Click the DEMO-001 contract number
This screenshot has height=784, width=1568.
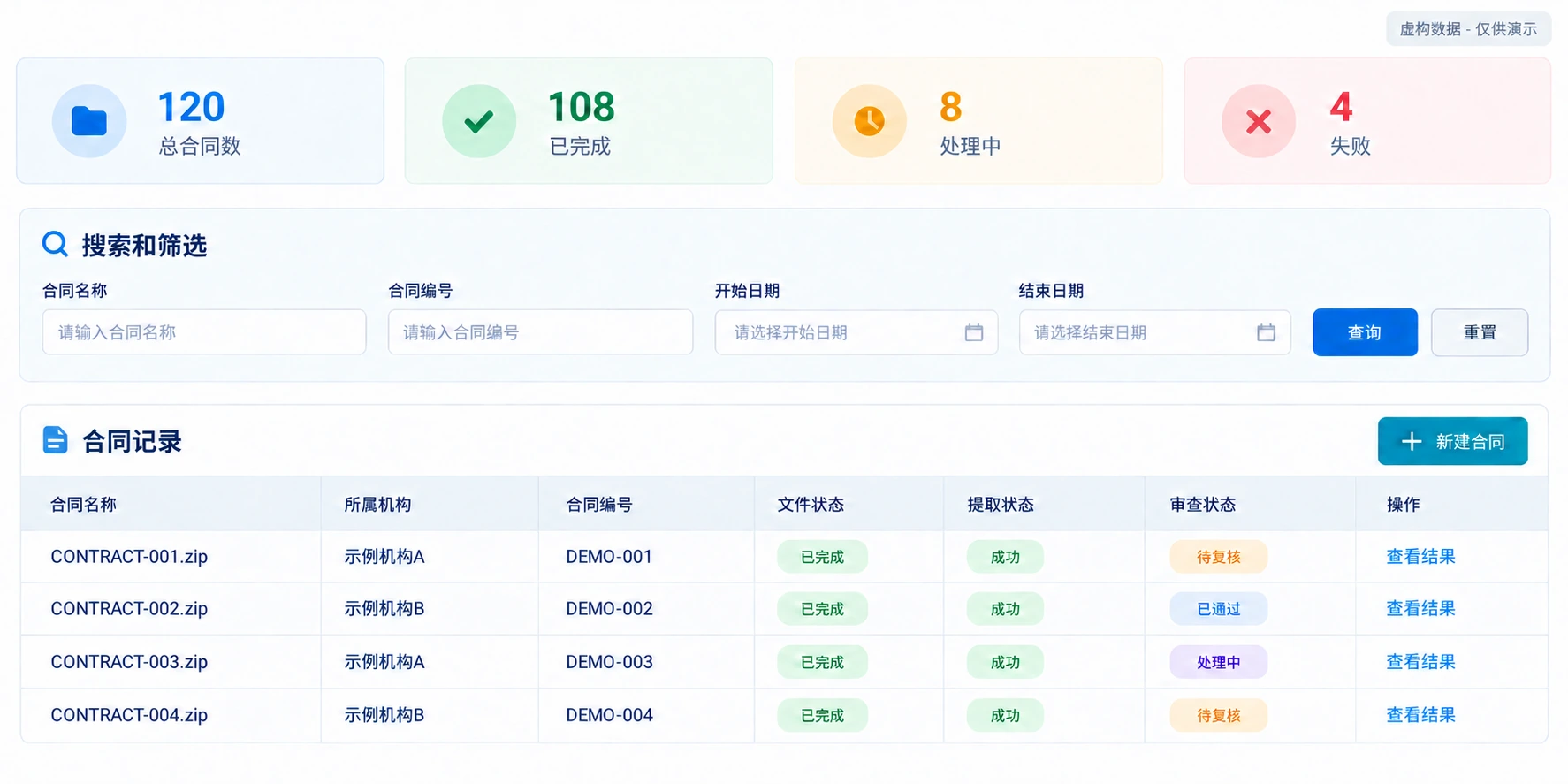[x=609, y=557]
